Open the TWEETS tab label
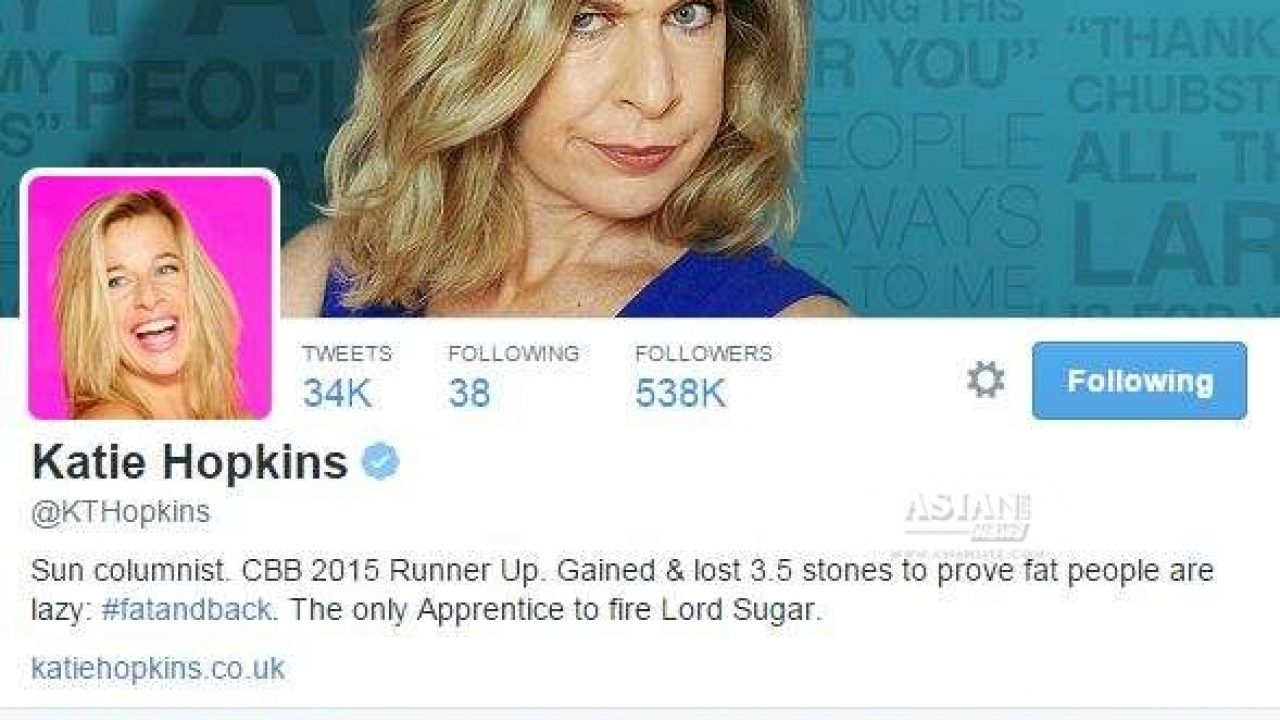 pyautogui.click(x=347, y=354)
